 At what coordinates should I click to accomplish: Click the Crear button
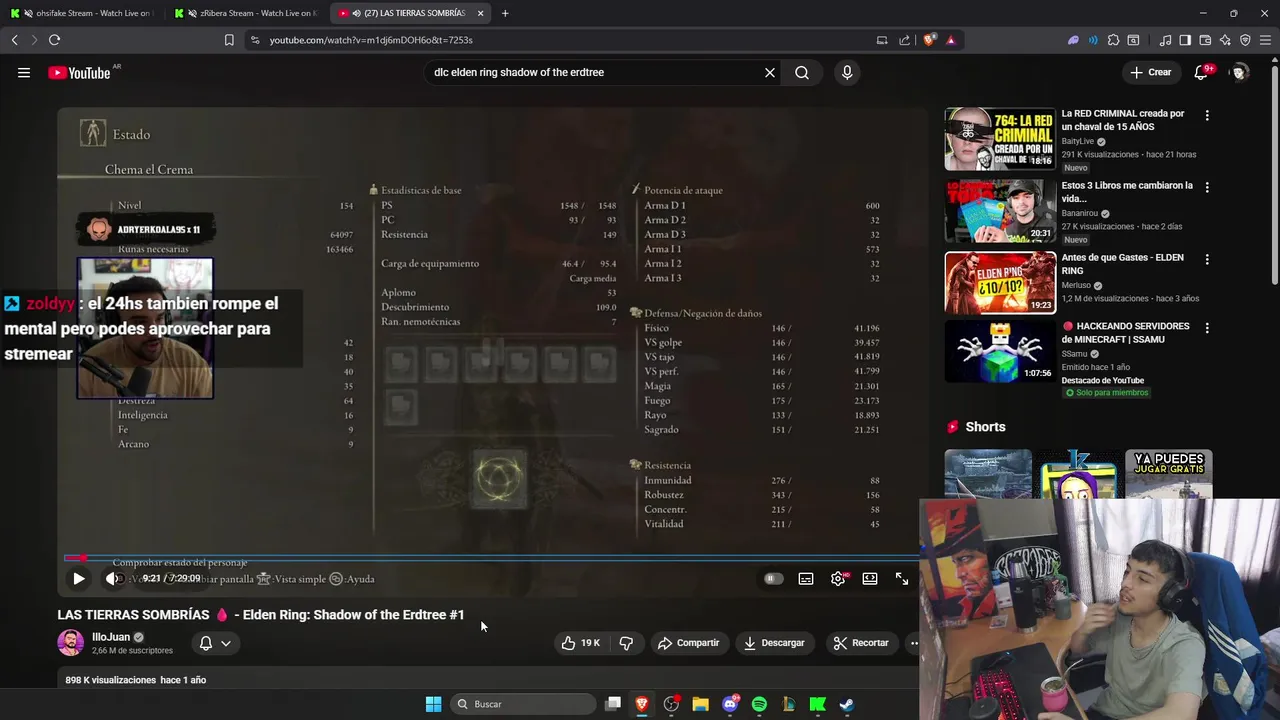(1151, 72)
